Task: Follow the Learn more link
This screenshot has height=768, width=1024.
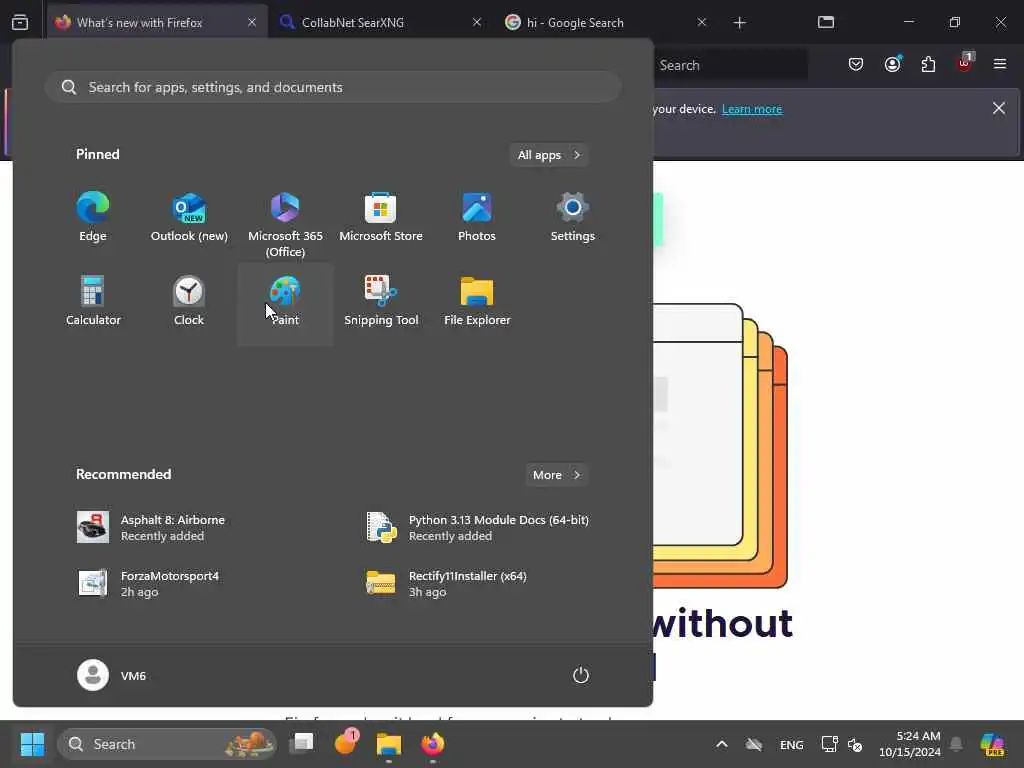Action: [x=752, y=109]
